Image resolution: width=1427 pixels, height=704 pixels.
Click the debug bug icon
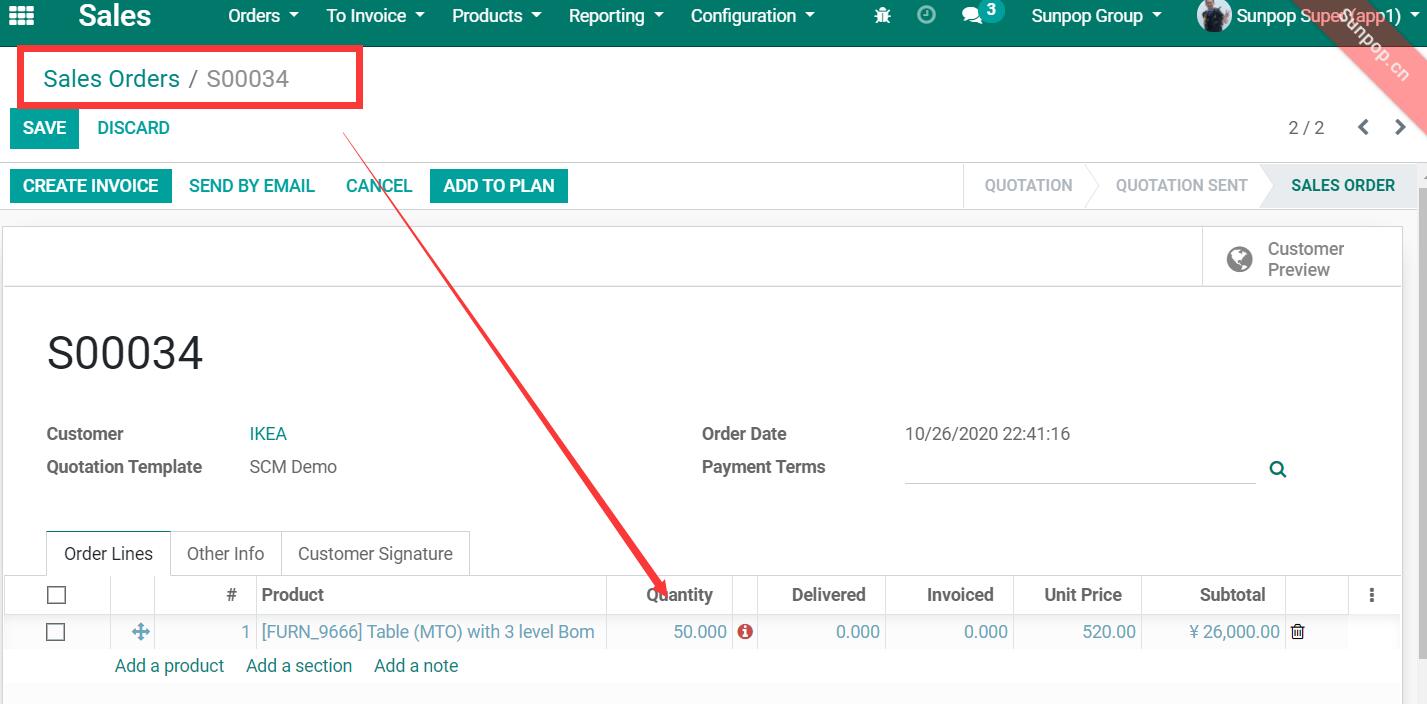[882, 16]
